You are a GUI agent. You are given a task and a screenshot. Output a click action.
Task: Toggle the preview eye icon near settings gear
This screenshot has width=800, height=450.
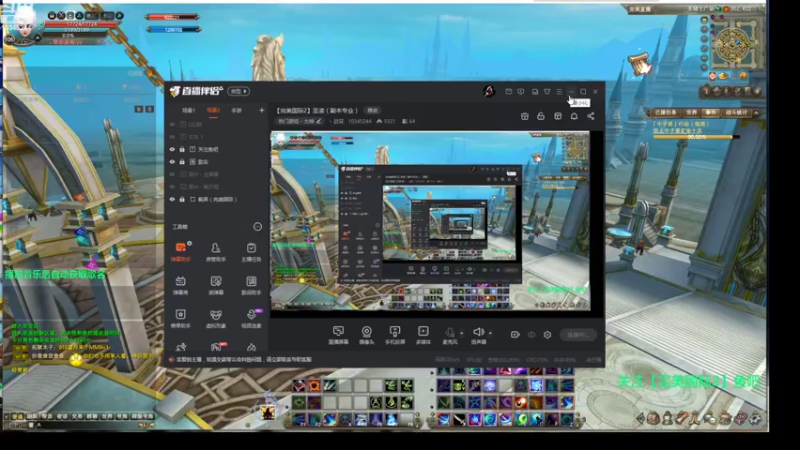tap(532, 335)
